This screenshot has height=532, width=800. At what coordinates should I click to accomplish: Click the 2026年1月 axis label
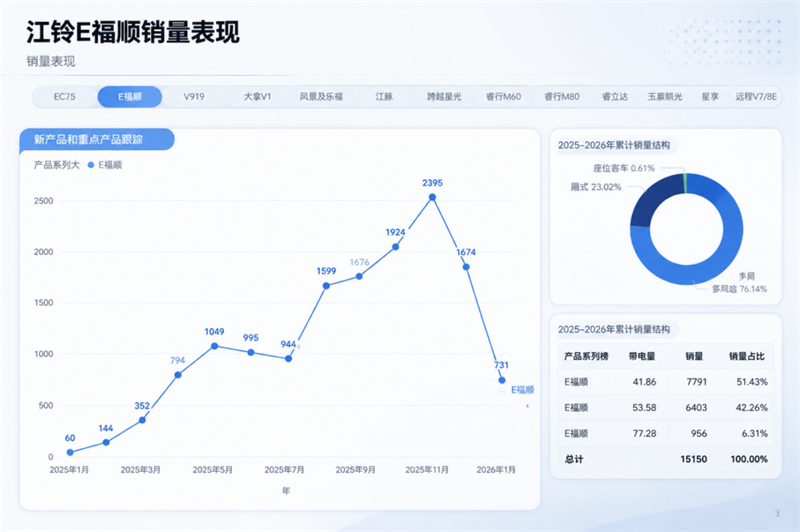click(x=496, y=470)
